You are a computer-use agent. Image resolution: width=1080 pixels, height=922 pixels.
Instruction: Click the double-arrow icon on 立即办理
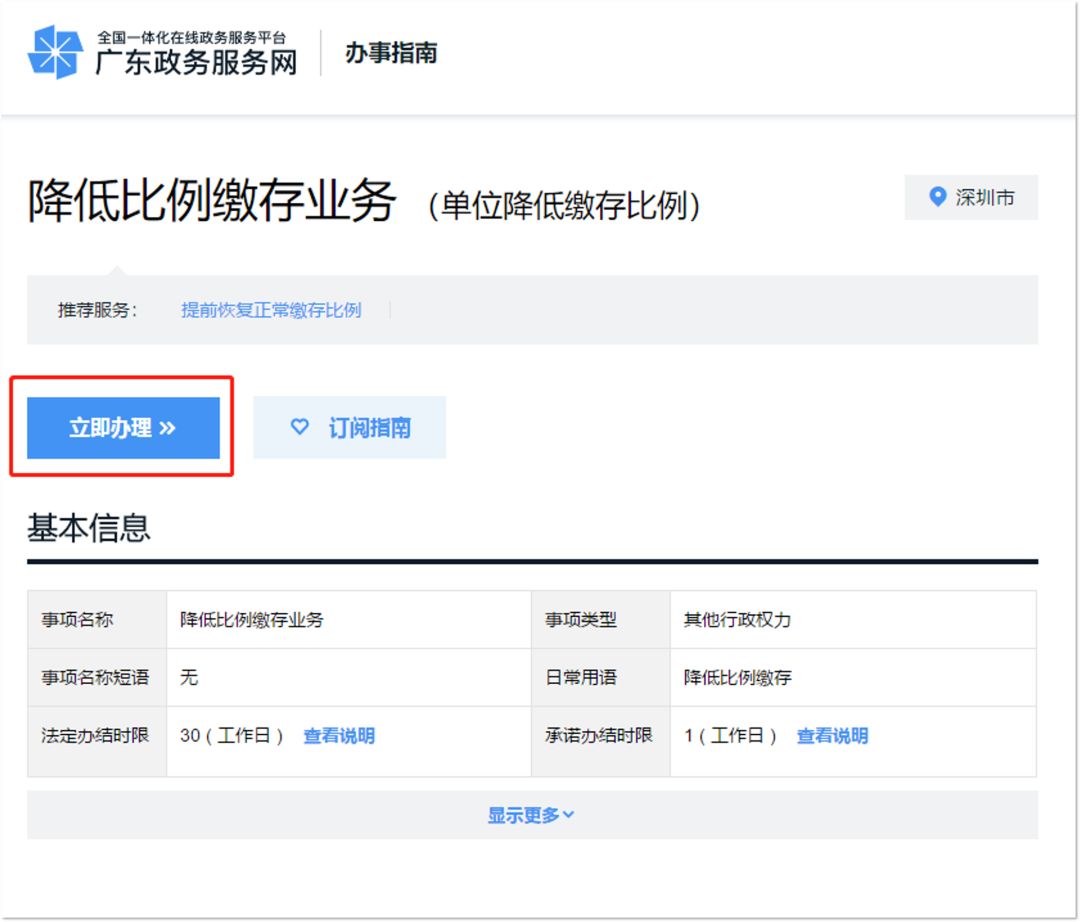(167, 428)
